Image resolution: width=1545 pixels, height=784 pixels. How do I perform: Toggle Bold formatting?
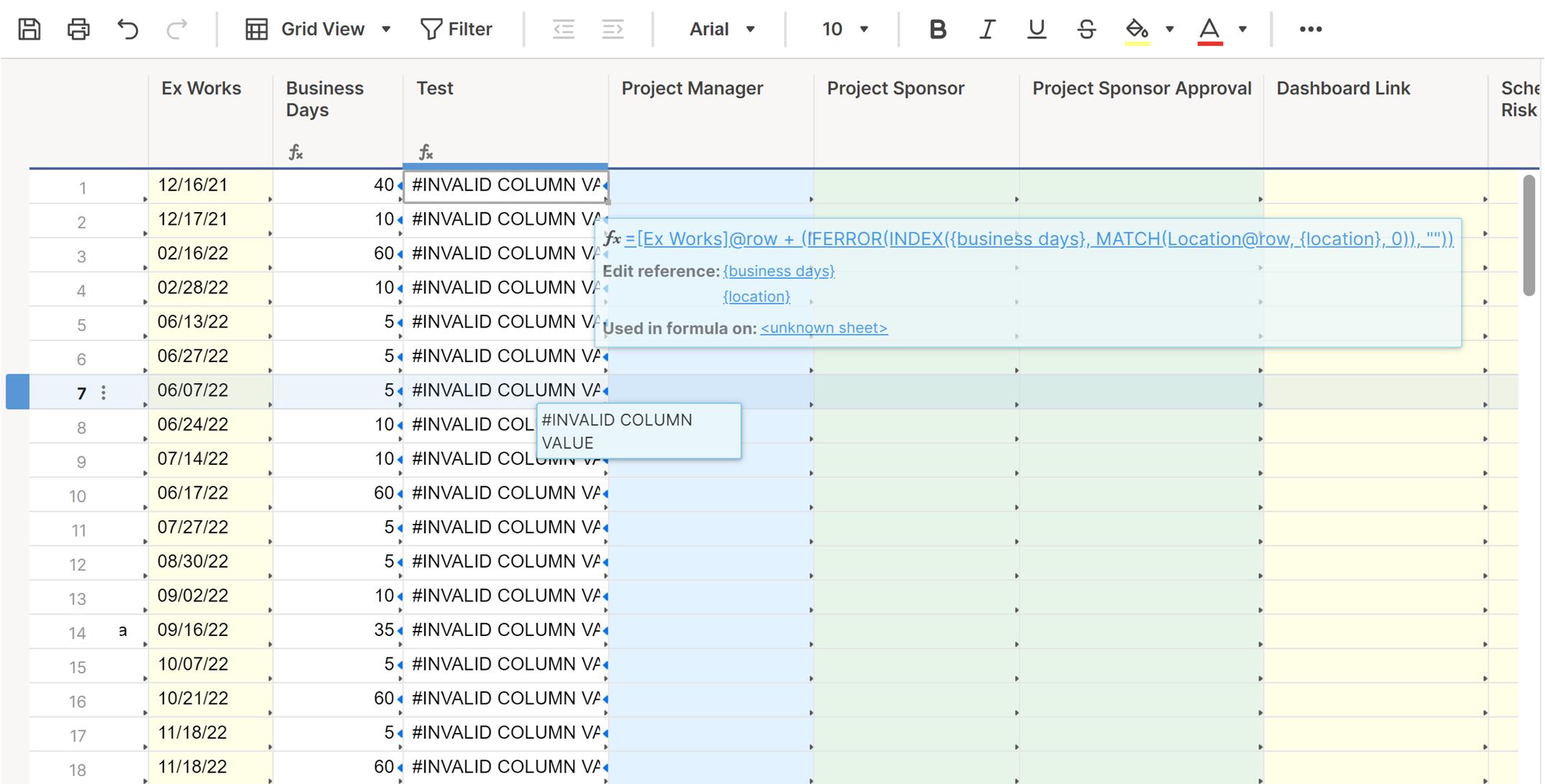[x=937, y=29]
